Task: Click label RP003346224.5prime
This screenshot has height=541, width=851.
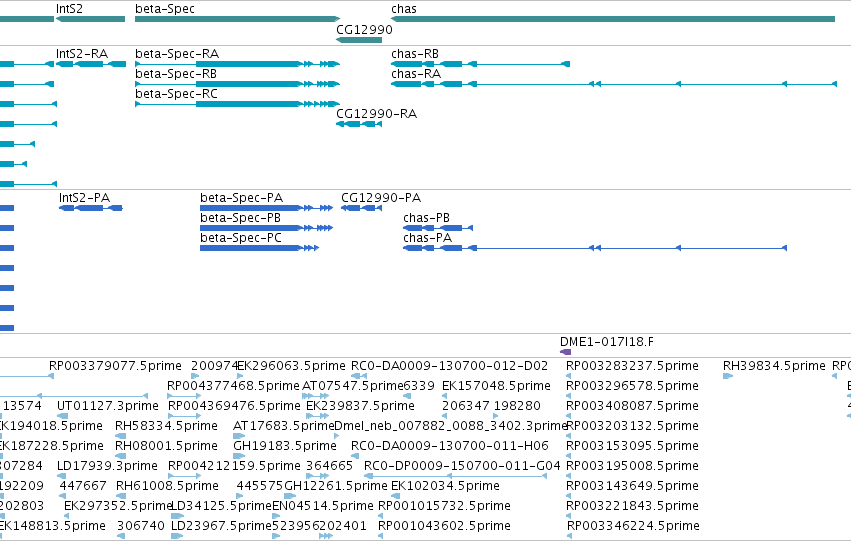Action: [x=633, y=526]
